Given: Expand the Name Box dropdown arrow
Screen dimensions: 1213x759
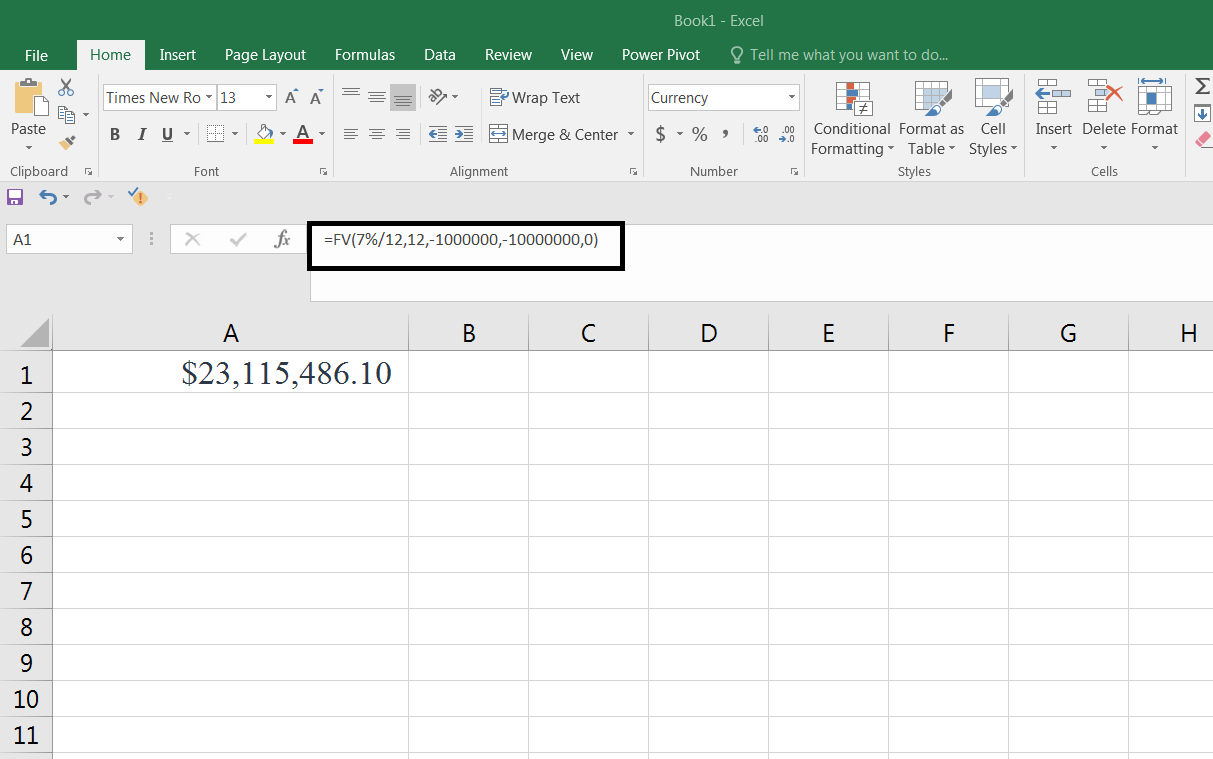Looking at the screenshot, I should [121, 239].
